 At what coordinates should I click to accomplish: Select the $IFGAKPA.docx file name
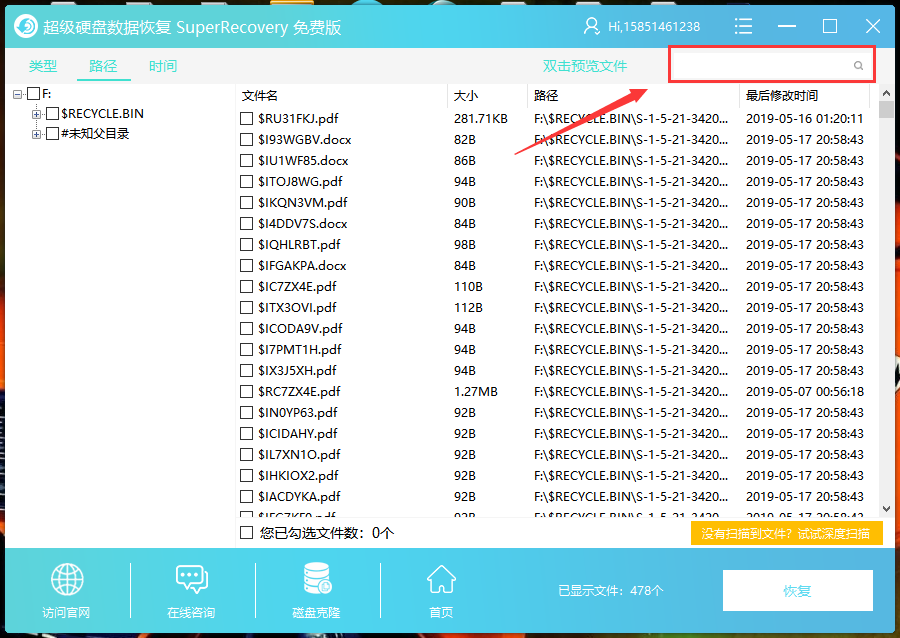(302, 266)
